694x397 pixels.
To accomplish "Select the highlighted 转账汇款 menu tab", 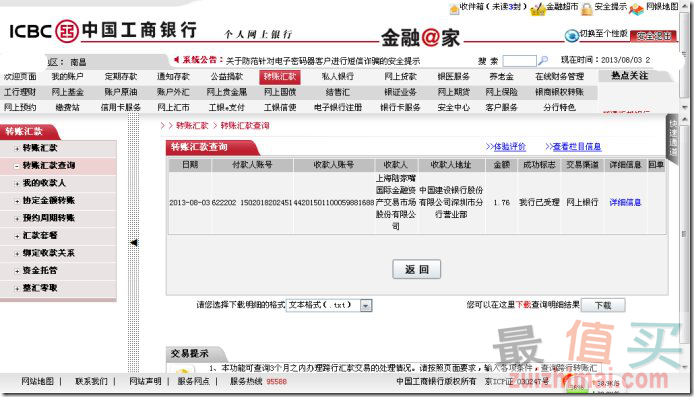I will pos(280,77).
